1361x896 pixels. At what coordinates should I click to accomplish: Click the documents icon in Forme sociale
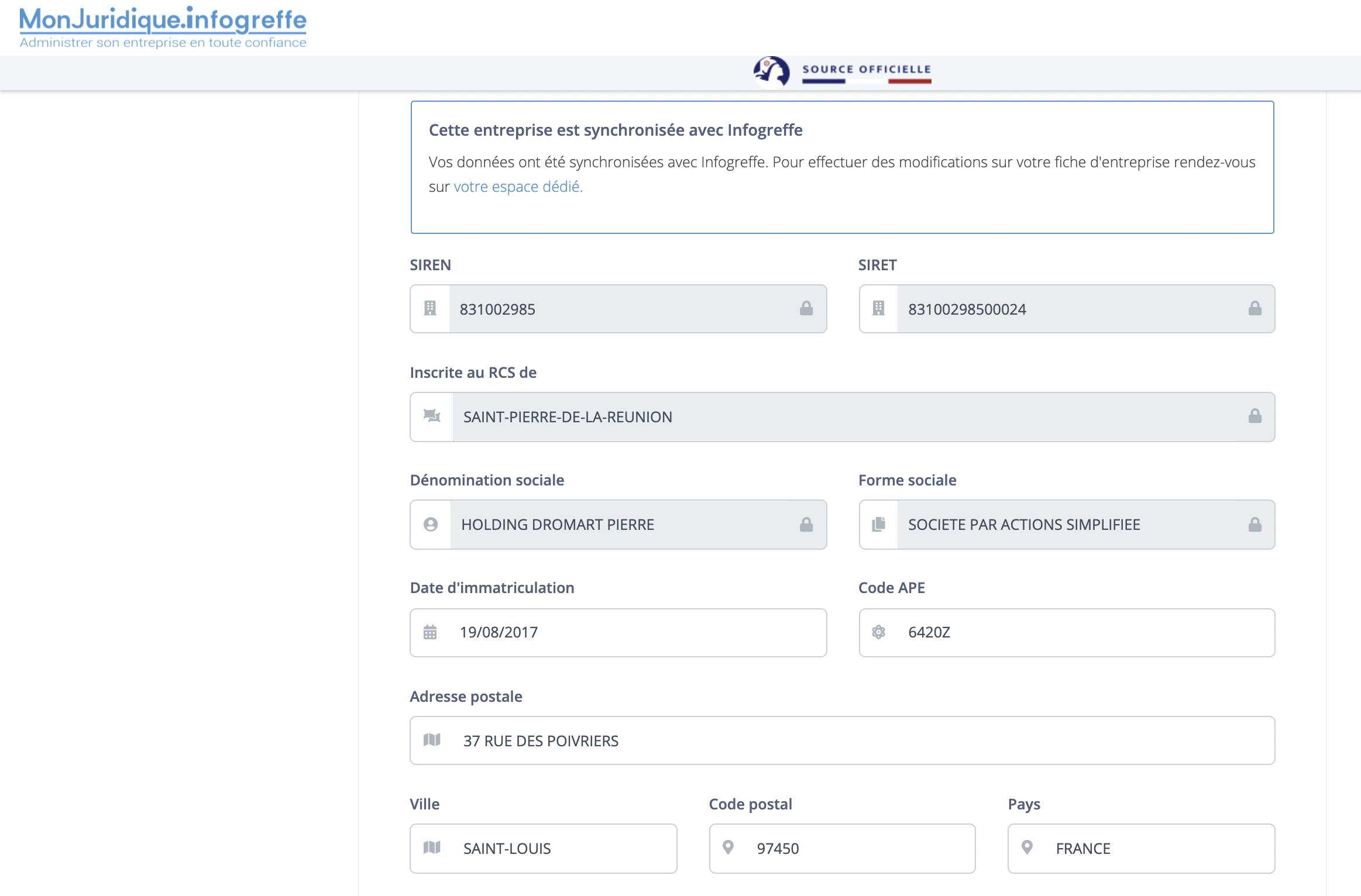(878, 524)
